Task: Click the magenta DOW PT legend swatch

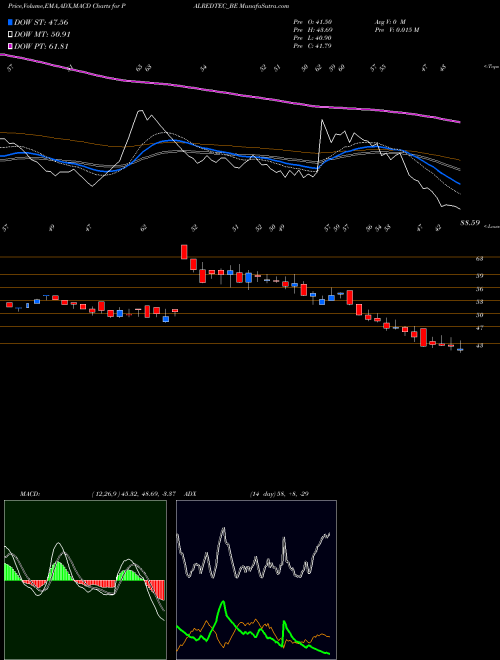Action: (10, 46)
